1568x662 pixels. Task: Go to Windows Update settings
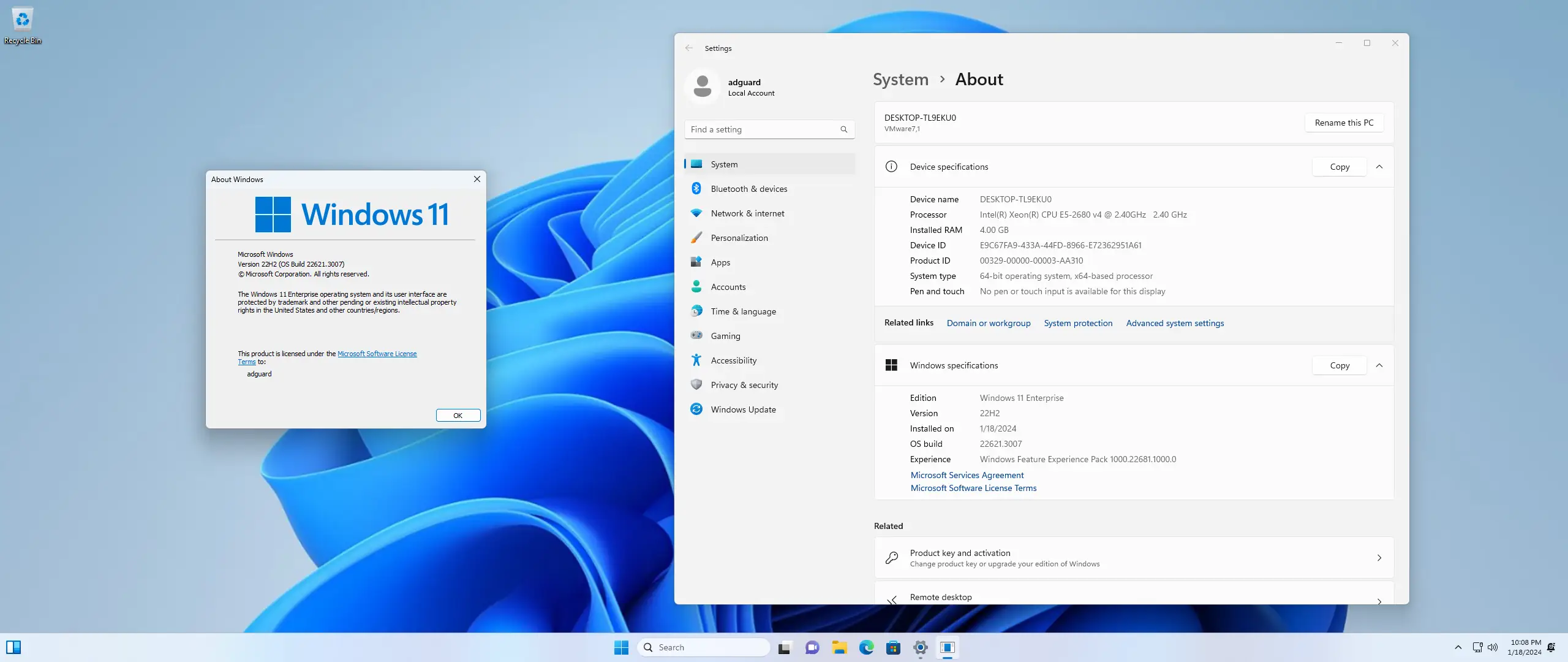click(x=744, y=409)
